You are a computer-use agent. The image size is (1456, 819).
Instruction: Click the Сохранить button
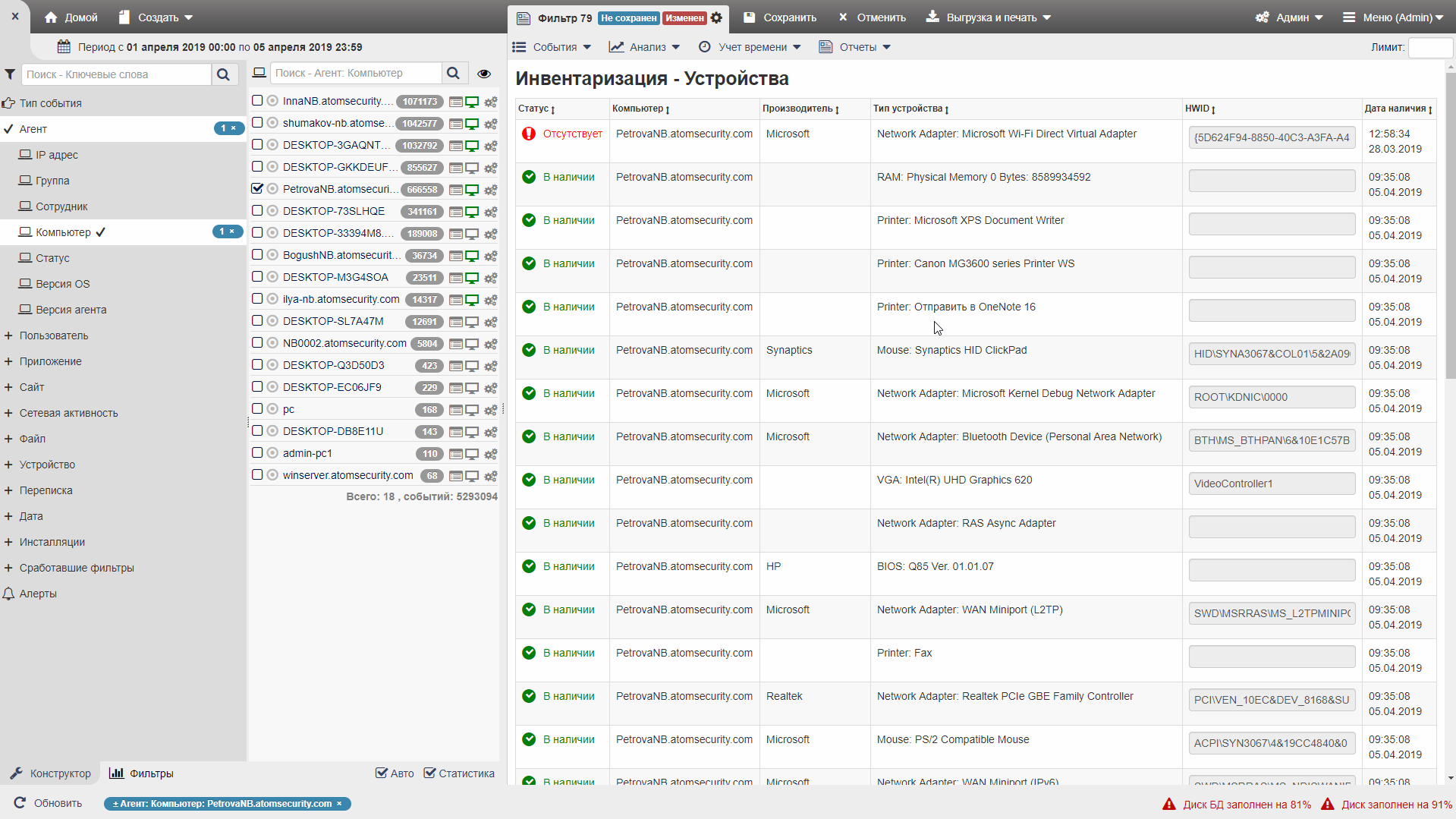point(780,17)
